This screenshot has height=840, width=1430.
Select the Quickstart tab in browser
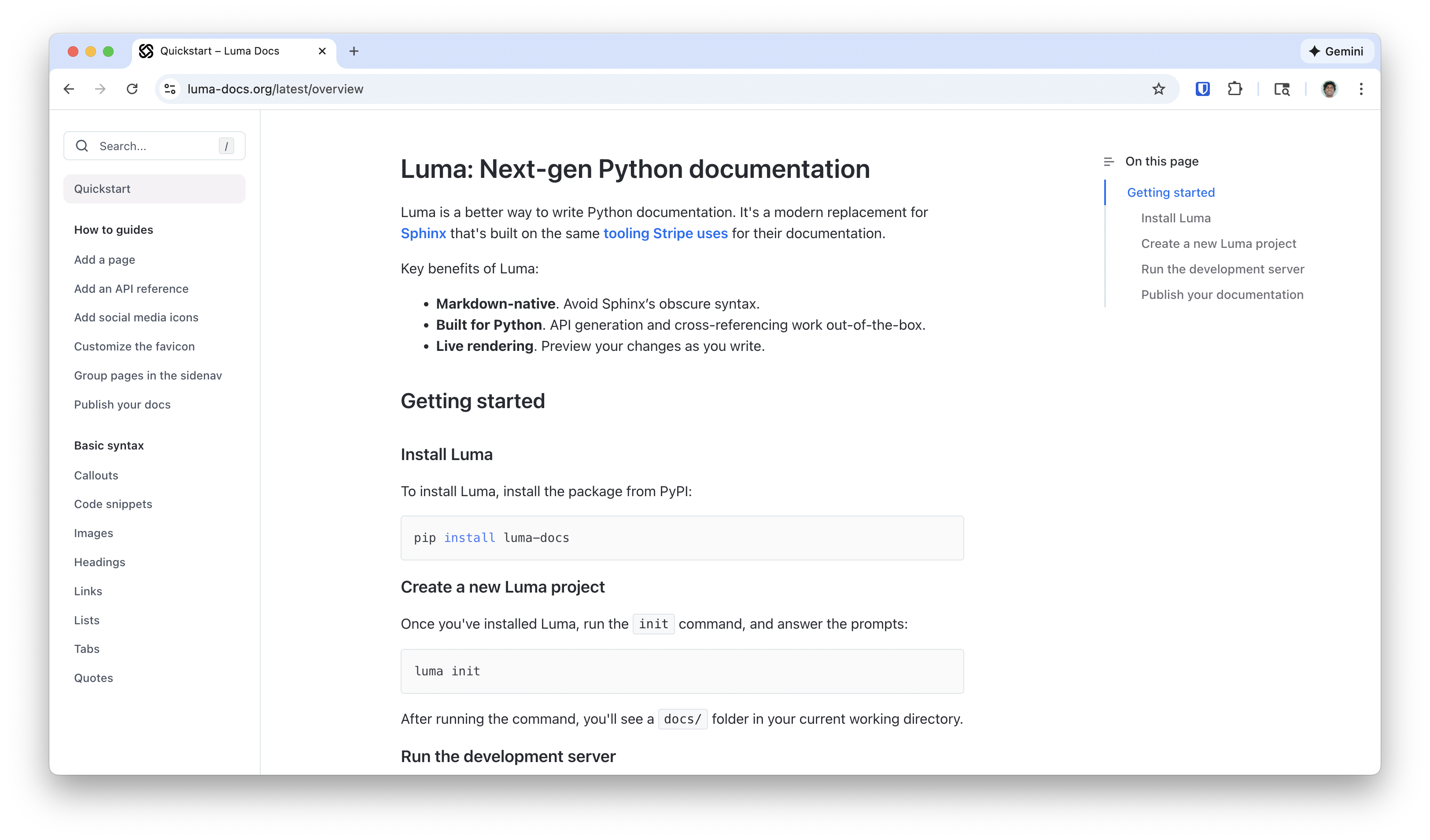pos(234,51)
